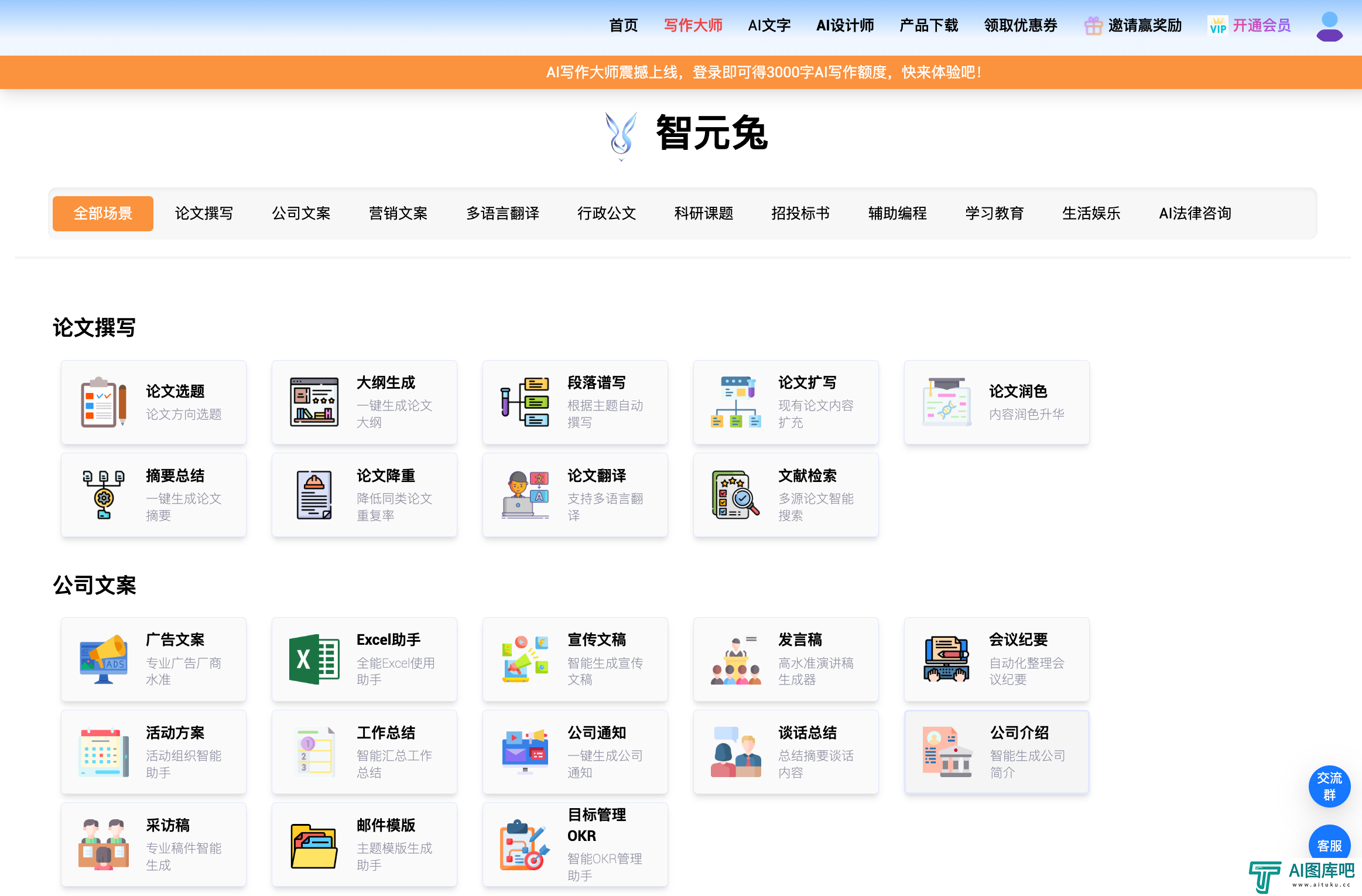Click the 采访稿 interview icon
The height and width of the screenshot is (896, 1362).
[104, 844]
